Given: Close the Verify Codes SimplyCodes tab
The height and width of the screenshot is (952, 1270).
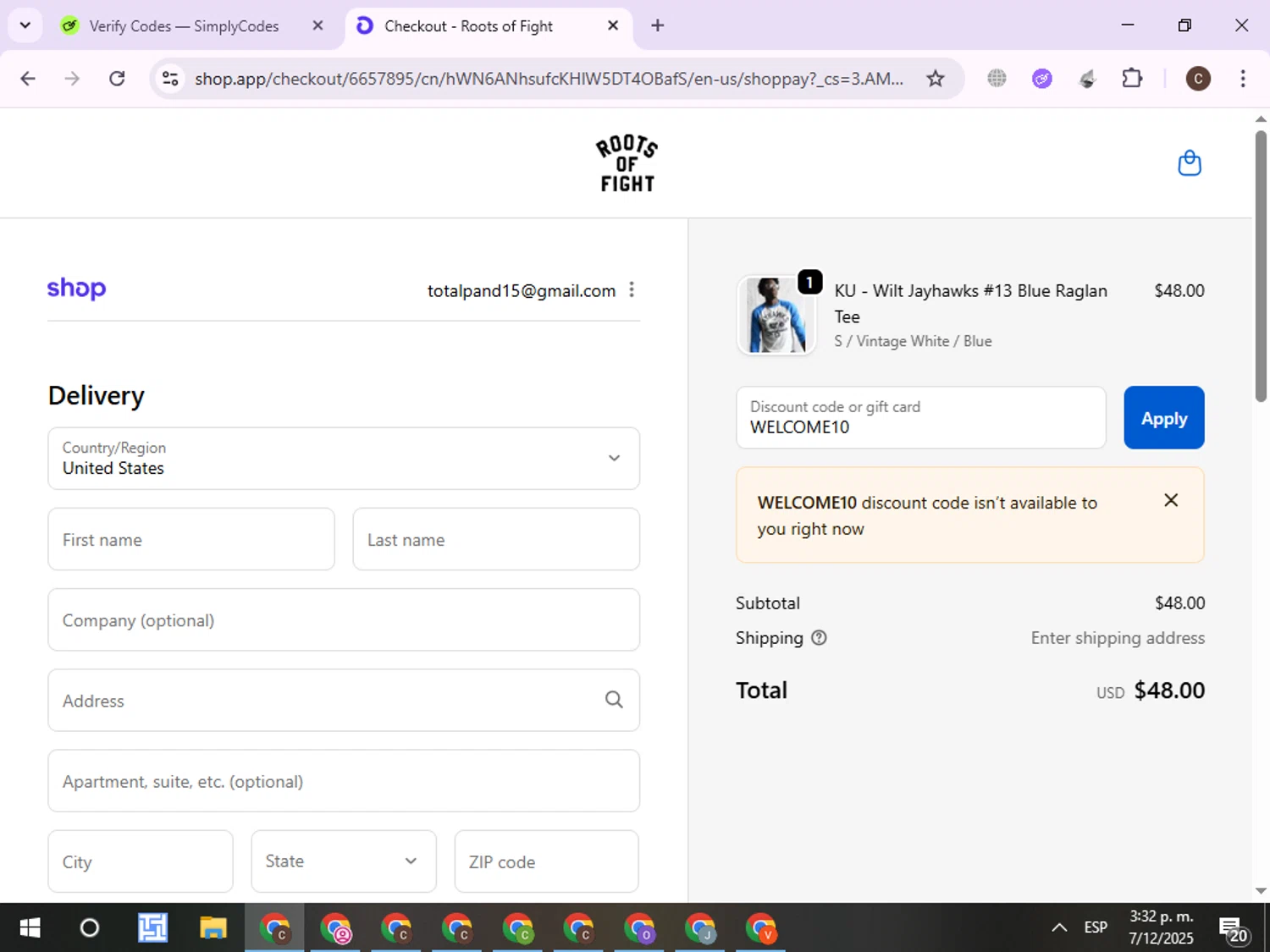Looking at the screenshot, I should coord(317,25).
